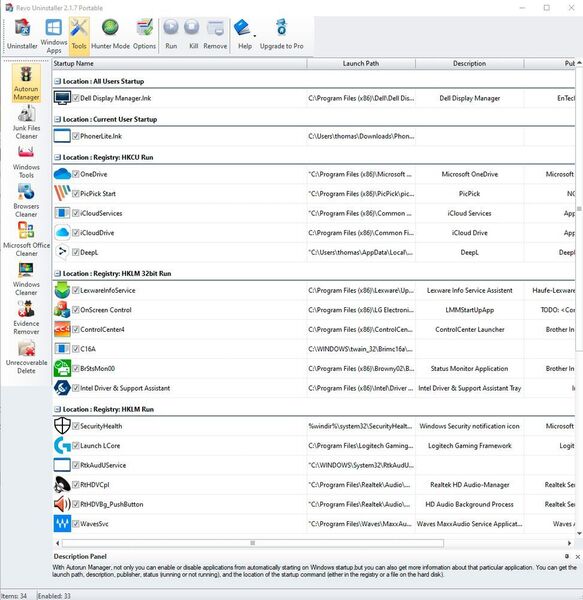Image resolution: width=583 pixels, height=600 pixels.
Task: Open the Options dialog
Action: 144,34
